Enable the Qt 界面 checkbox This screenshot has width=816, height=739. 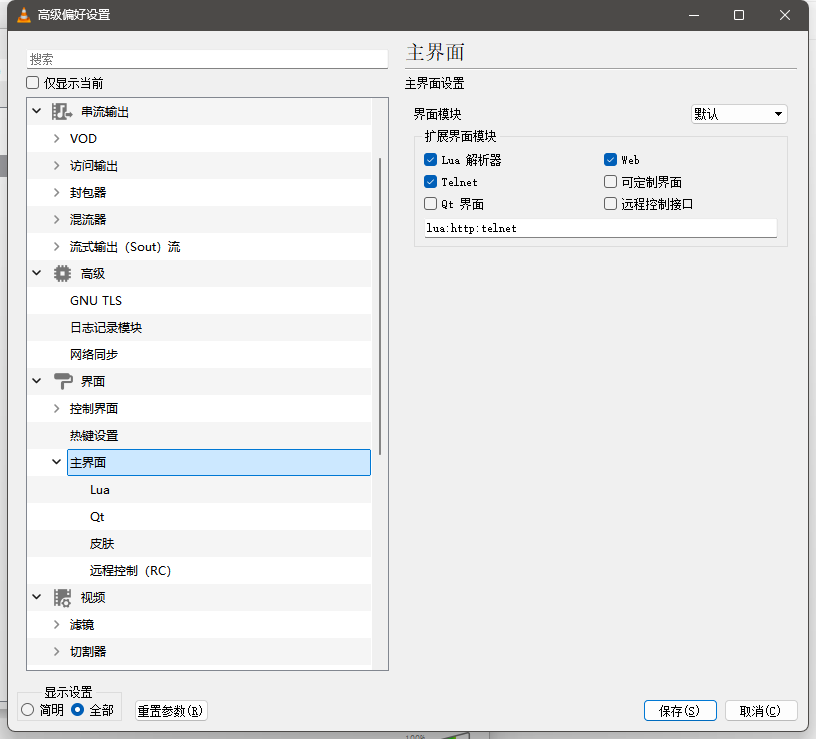click(430, 203)
